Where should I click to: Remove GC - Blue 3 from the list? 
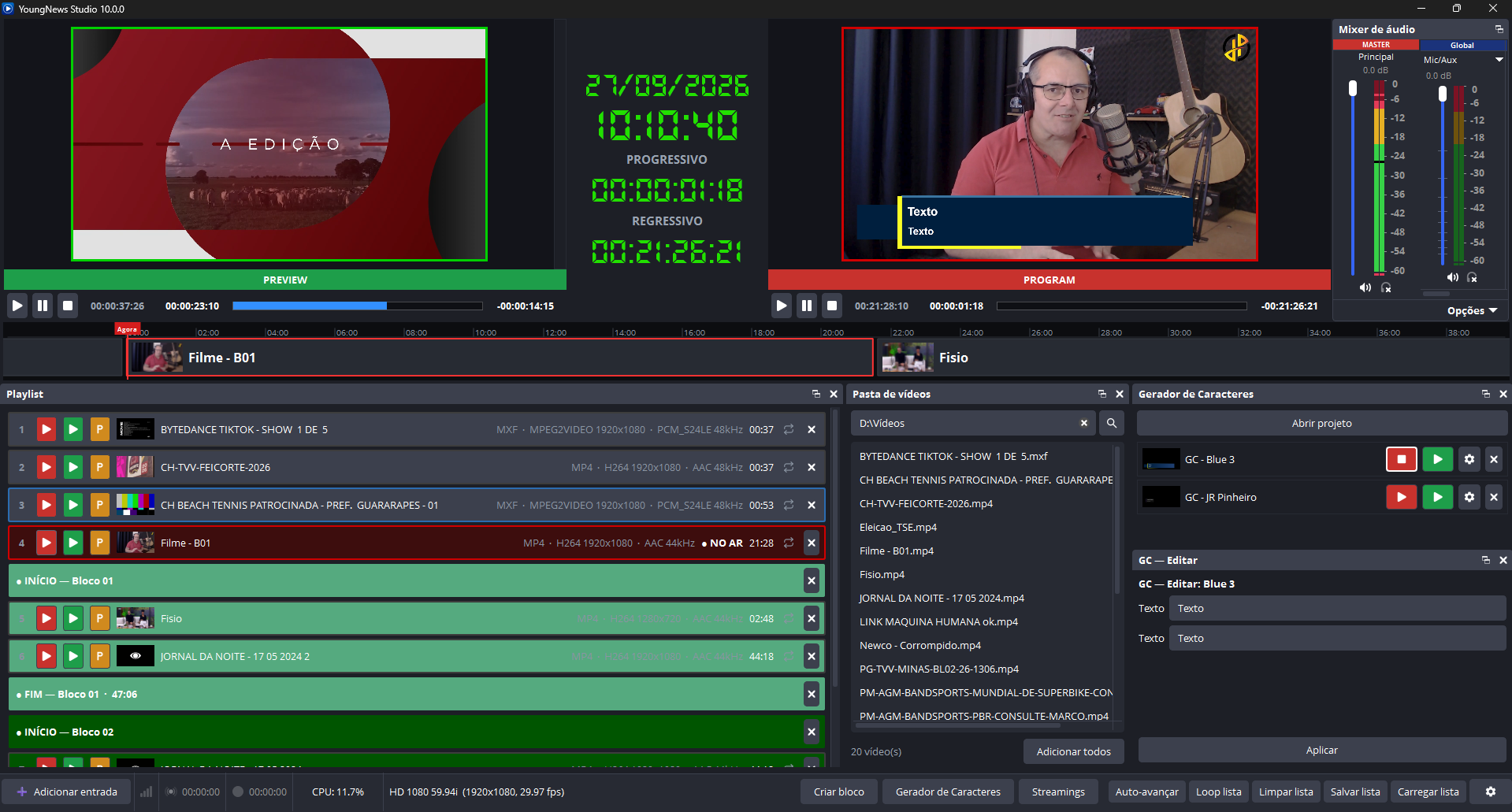(x=1494, y=459)
